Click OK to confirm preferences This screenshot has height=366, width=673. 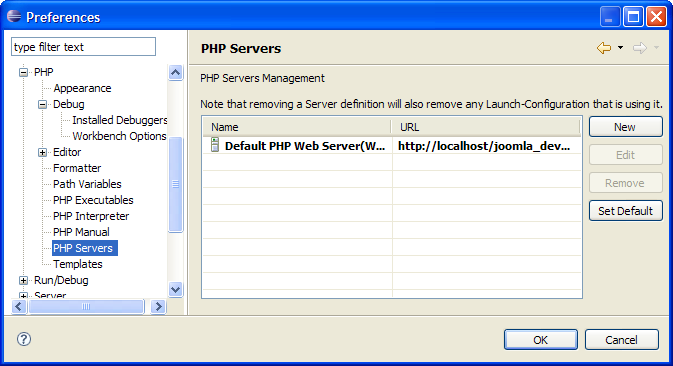(540, 340)
